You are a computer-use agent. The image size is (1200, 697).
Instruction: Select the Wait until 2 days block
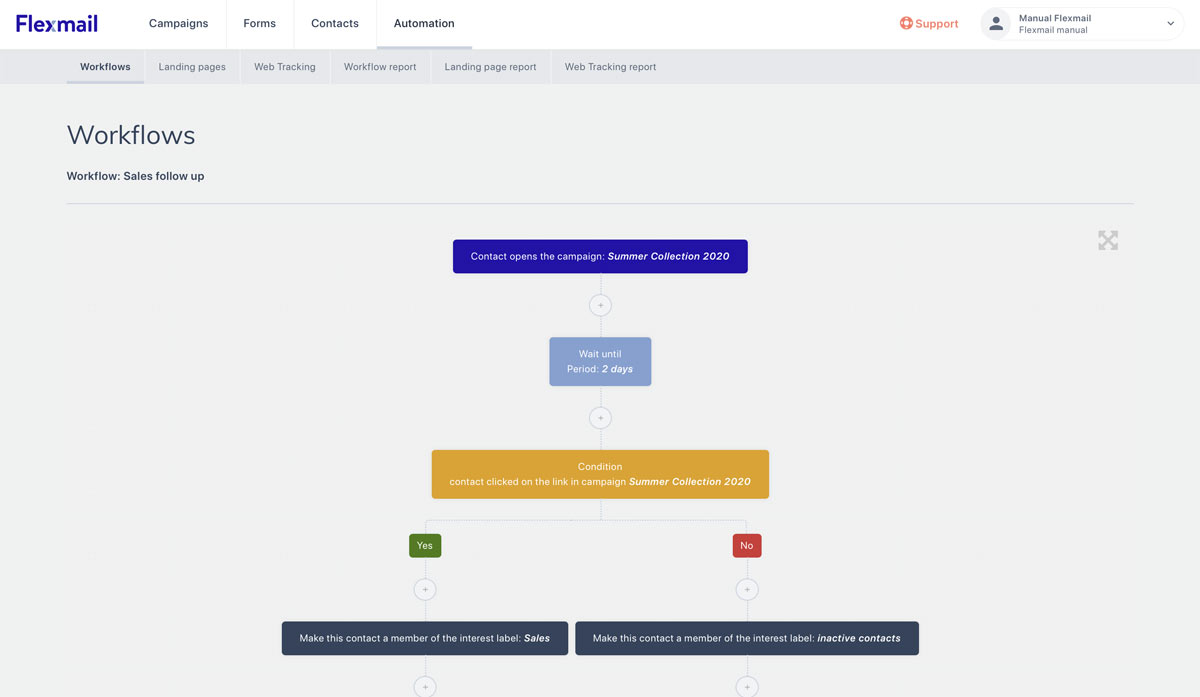point(600,361)
